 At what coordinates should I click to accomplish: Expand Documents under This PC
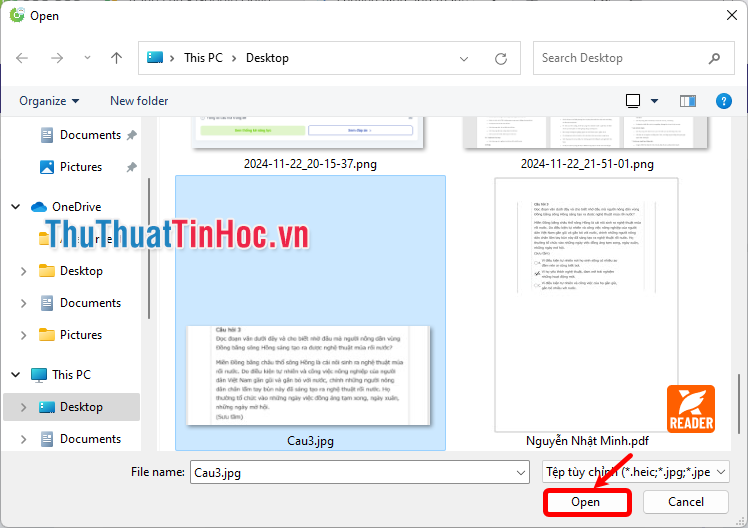[x=23, y=439]
